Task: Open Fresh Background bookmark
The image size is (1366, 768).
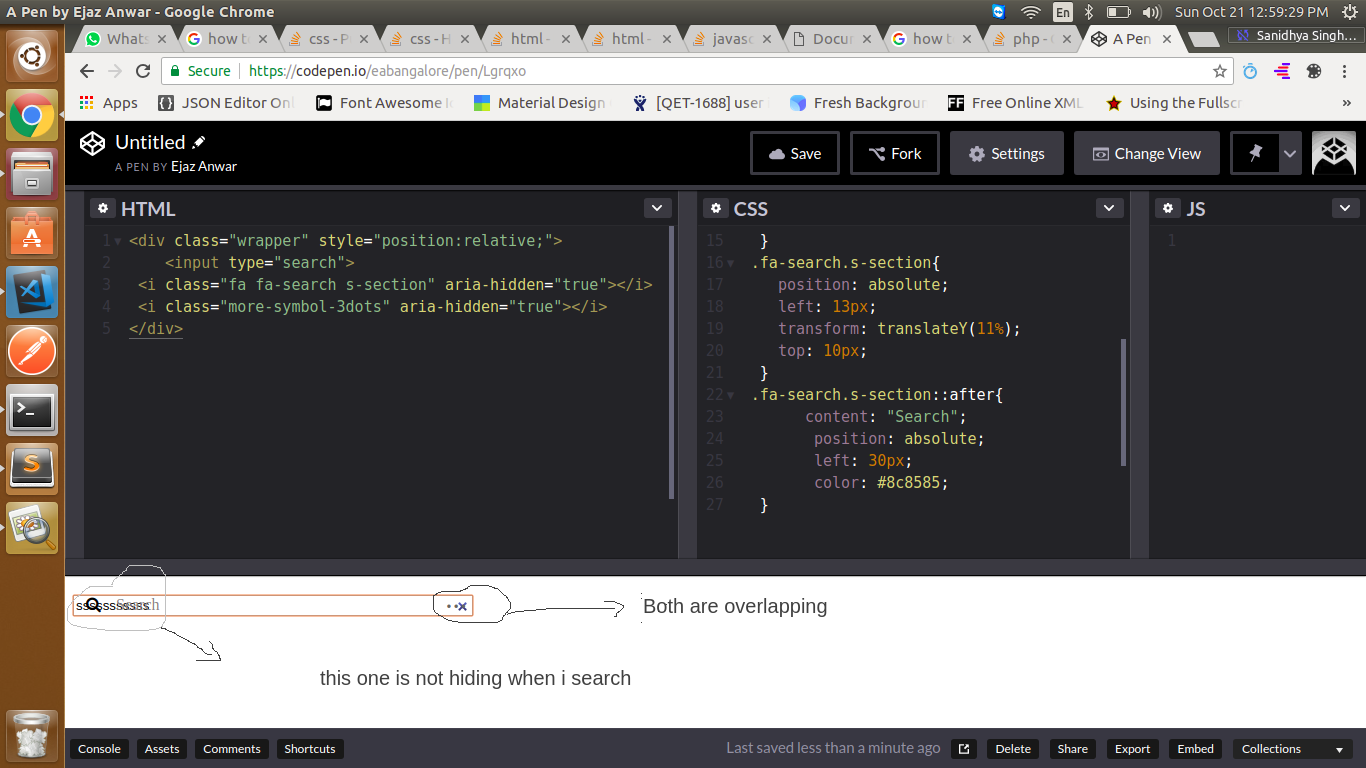Action: pyautogui.click(x=858, y=103)
